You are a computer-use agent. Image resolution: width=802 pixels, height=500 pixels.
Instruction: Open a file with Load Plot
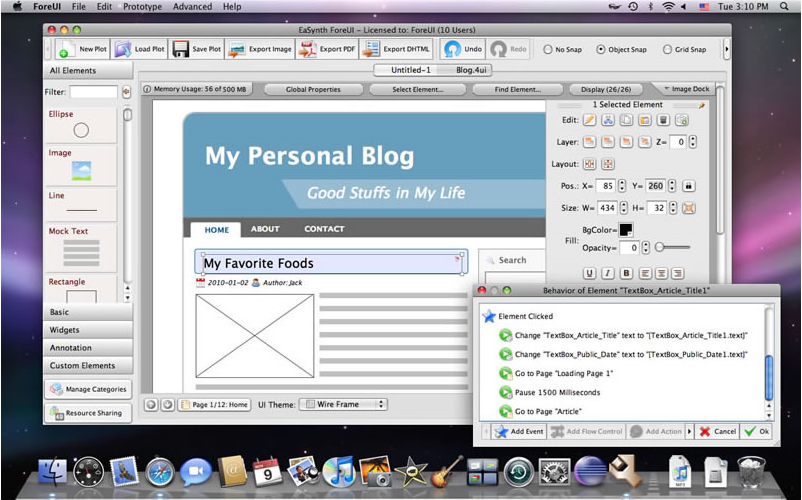pyautogui.click(x=139, y=49)
